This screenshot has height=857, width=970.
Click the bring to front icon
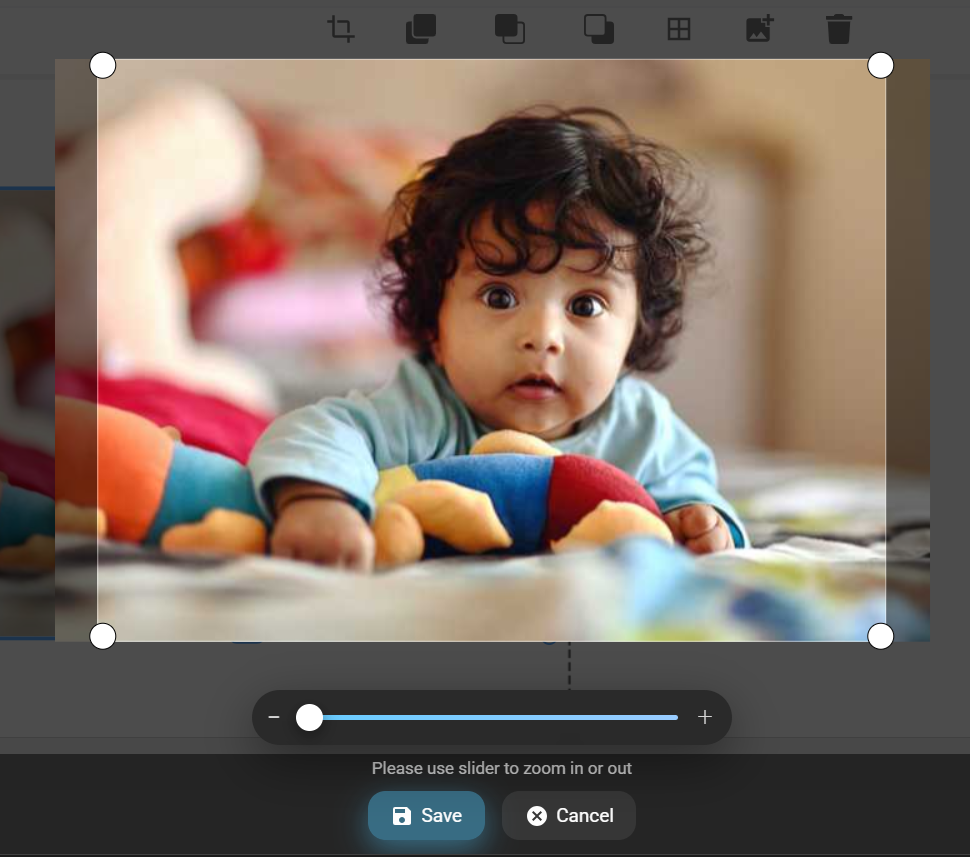pyautogui.click(x=510, y=29)
